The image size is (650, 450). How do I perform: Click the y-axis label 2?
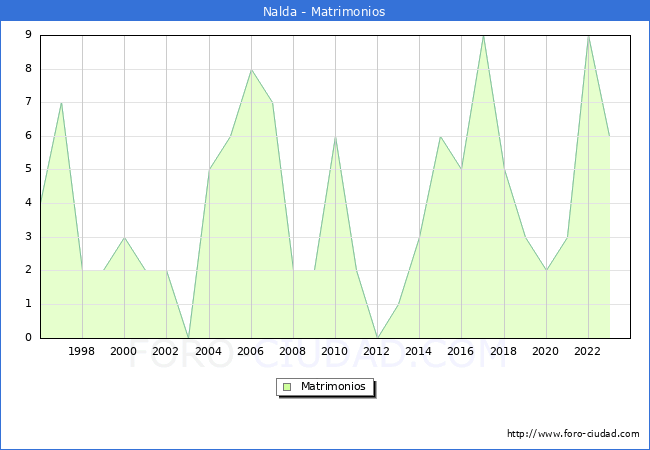pos(28,270)
